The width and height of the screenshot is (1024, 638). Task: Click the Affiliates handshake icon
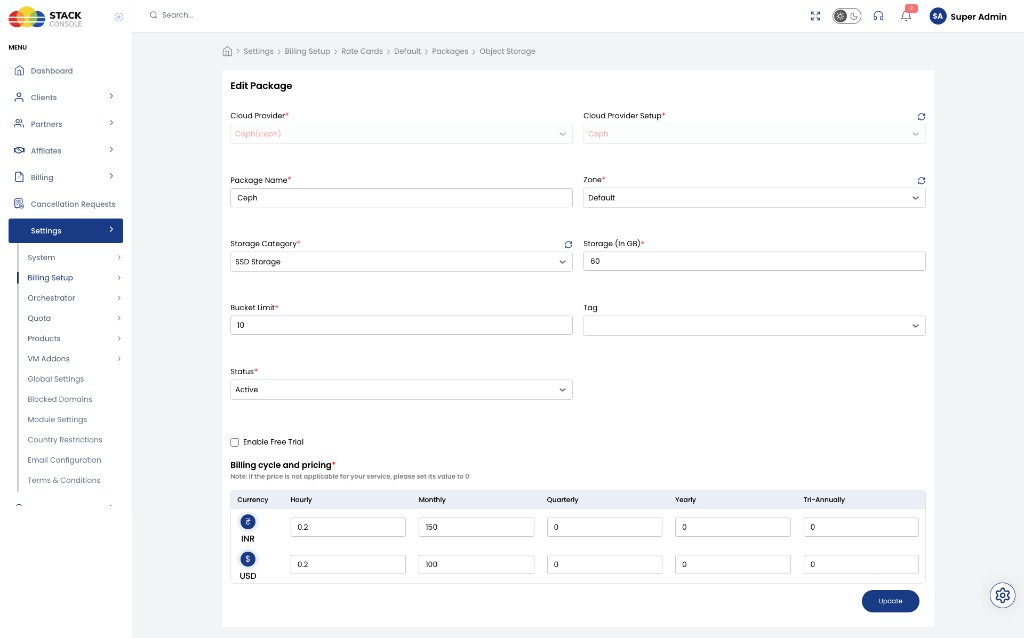20,150
